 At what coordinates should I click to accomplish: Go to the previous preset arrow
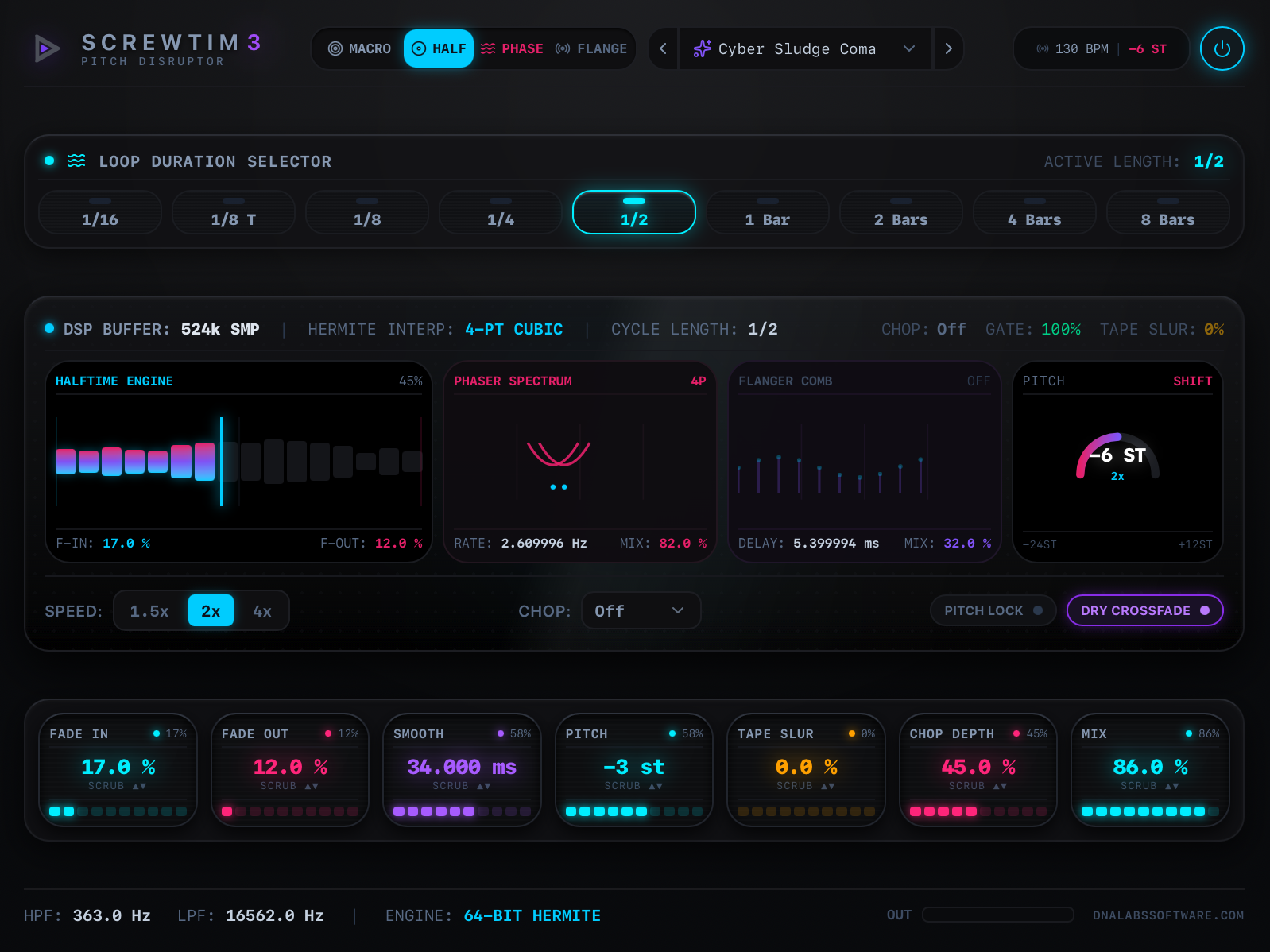click(663, 48)
